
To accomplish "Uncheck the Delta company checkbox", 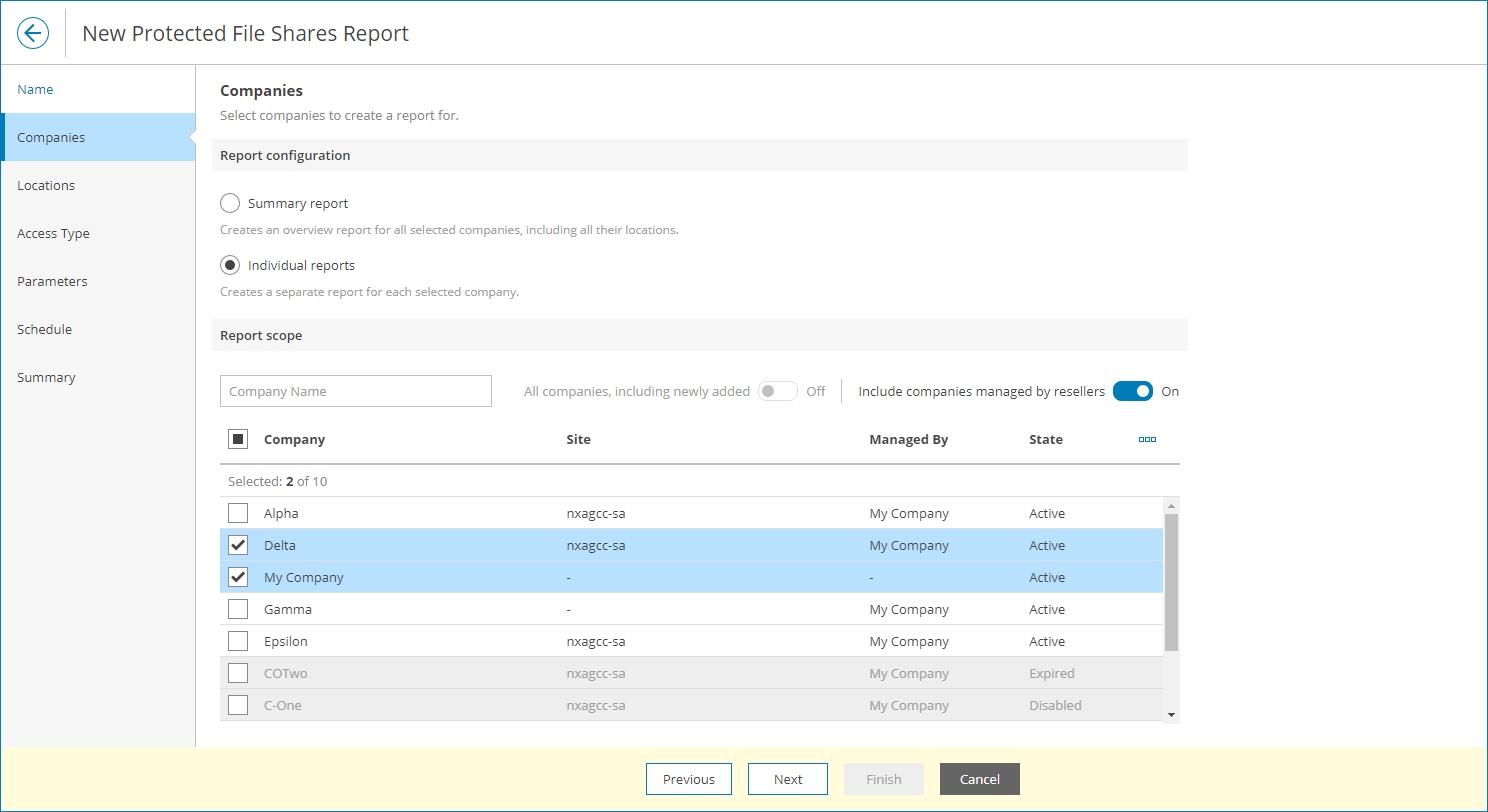I will [238, 545].
